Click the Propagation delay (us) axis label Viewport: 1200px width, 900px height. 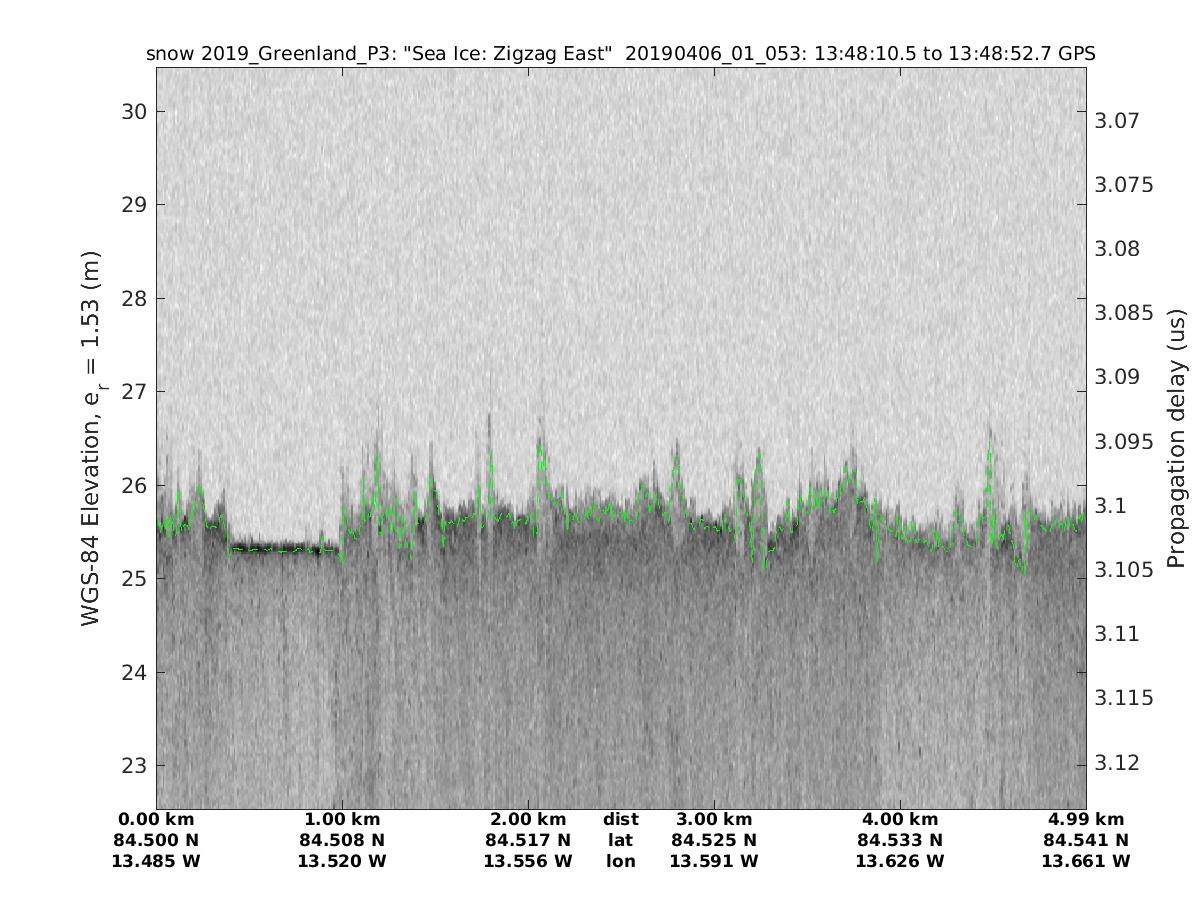(x=1176, y=439)
